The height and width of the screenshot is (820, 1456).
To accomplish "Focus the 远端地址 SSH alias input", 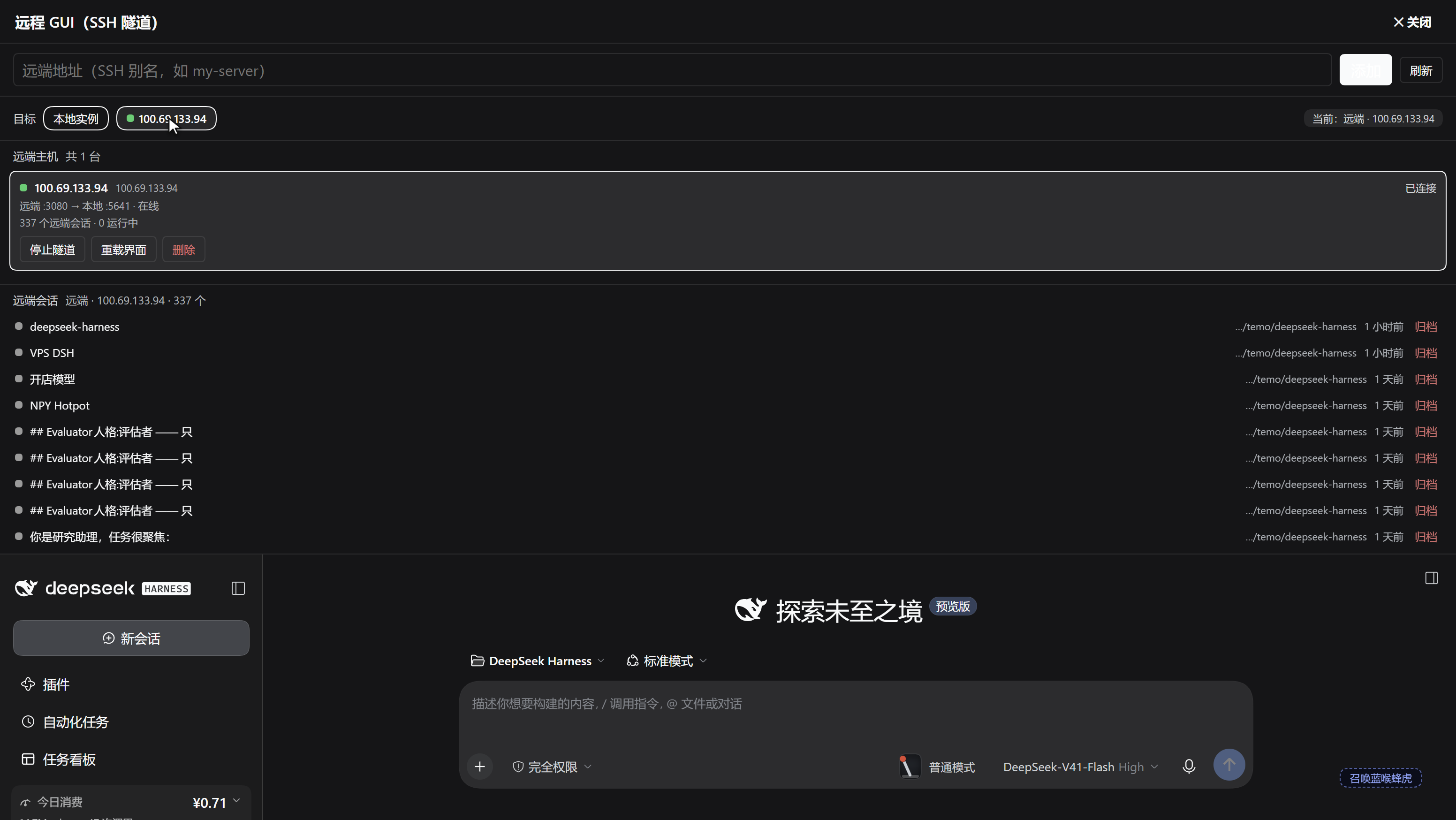I will coord(672,70).
